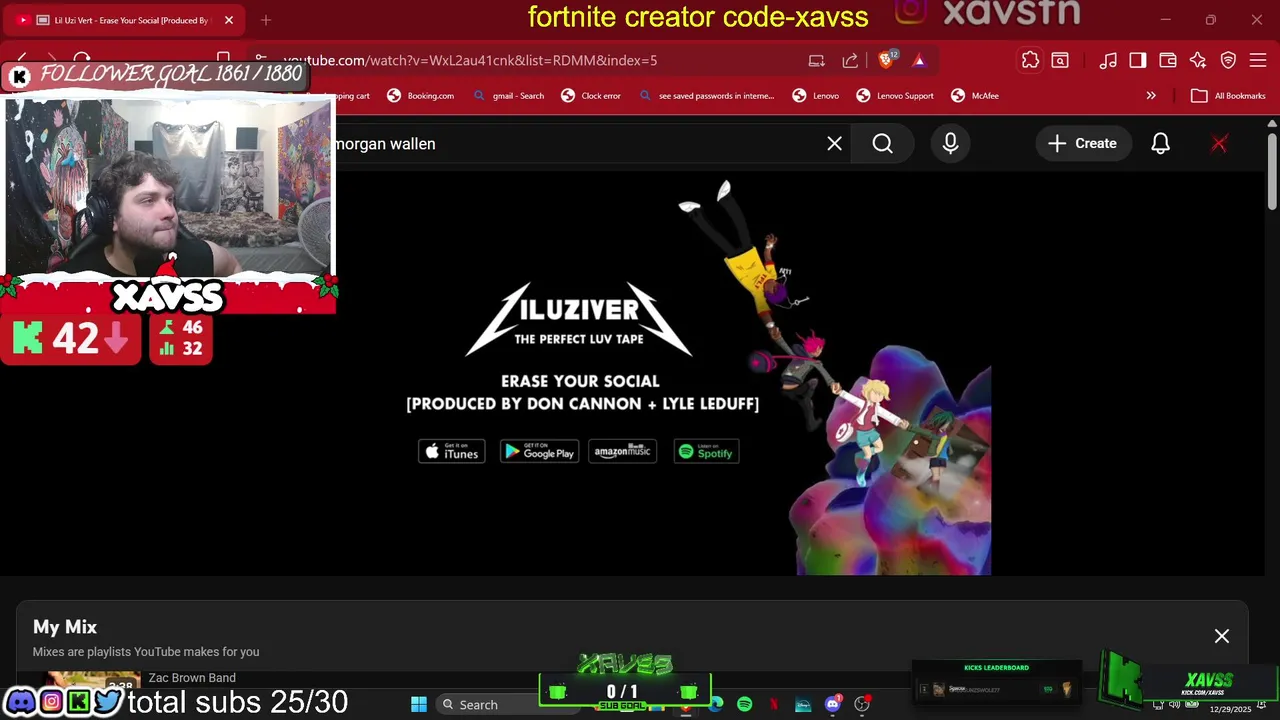Screen dimensions: 1280x720
Task: Click the install app icon in address bar
Action: tap(817, 61)
